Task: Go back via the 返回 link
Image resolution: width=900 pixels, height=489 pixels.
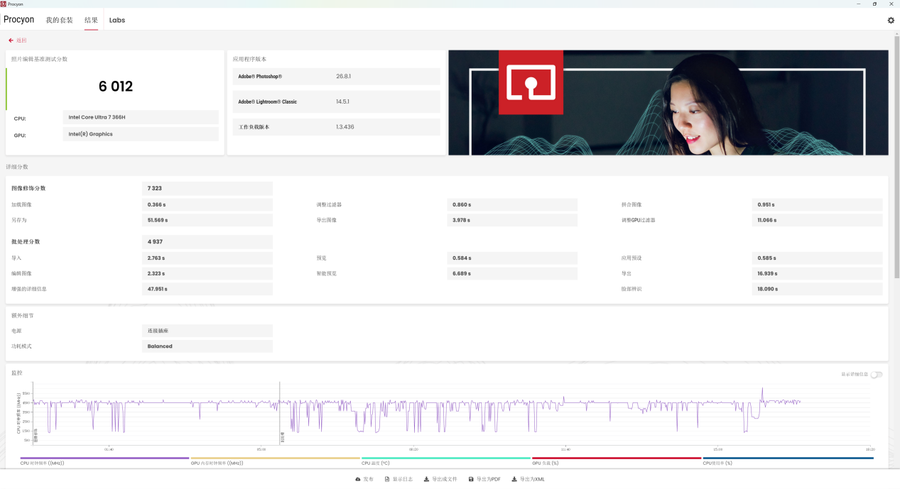Action: 21,40
